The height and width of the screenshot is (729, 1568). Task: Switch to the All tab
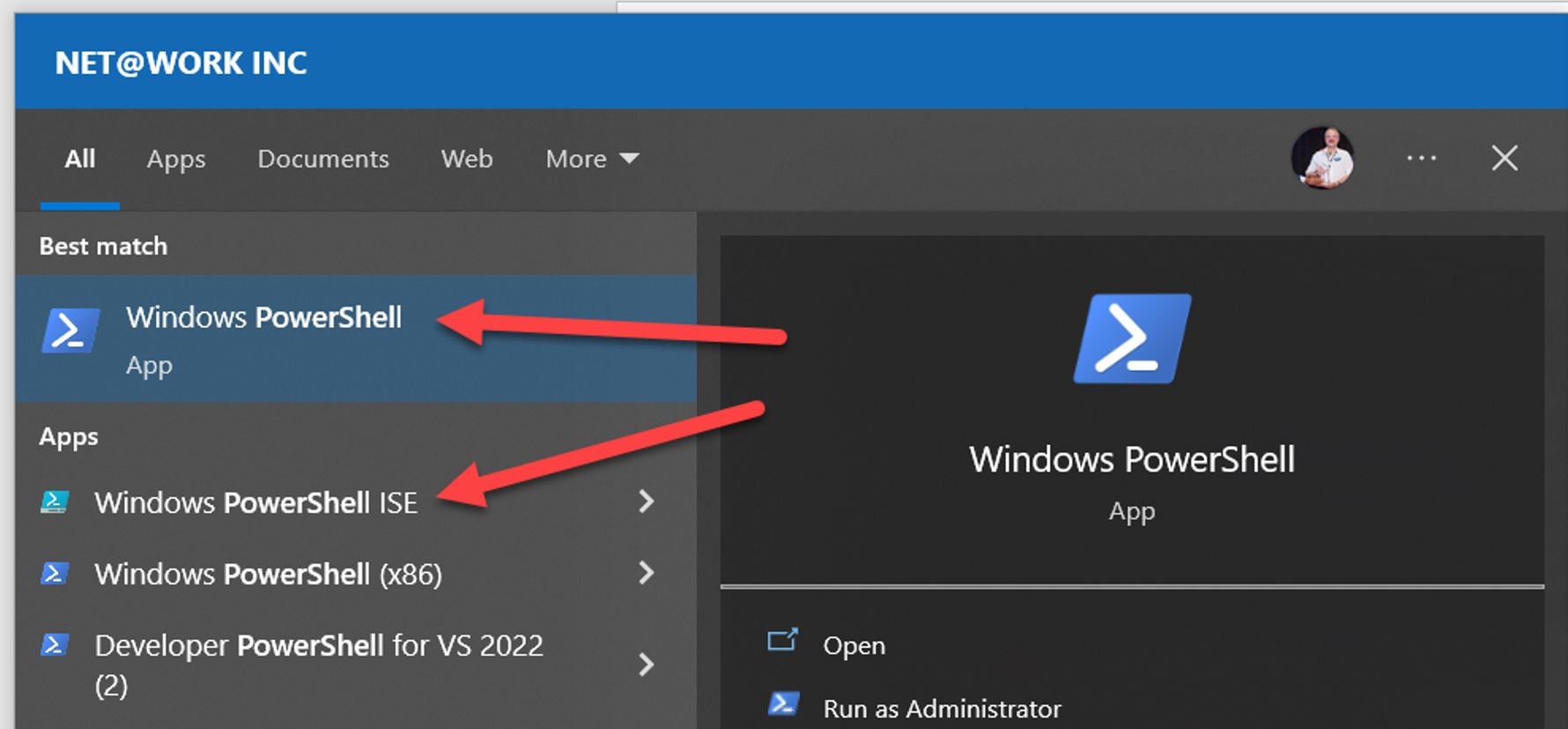tap(80, 159)
